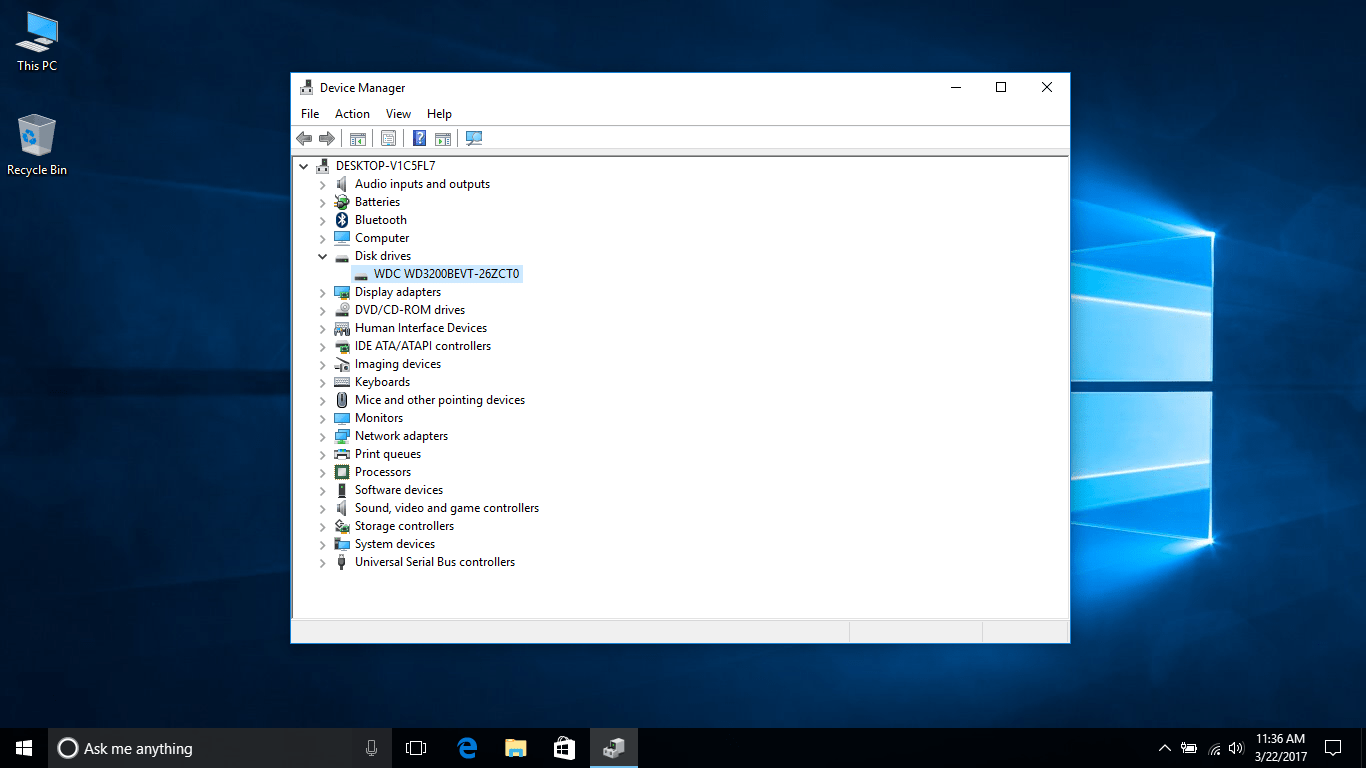Open the File menu

(x=309, y=113)
